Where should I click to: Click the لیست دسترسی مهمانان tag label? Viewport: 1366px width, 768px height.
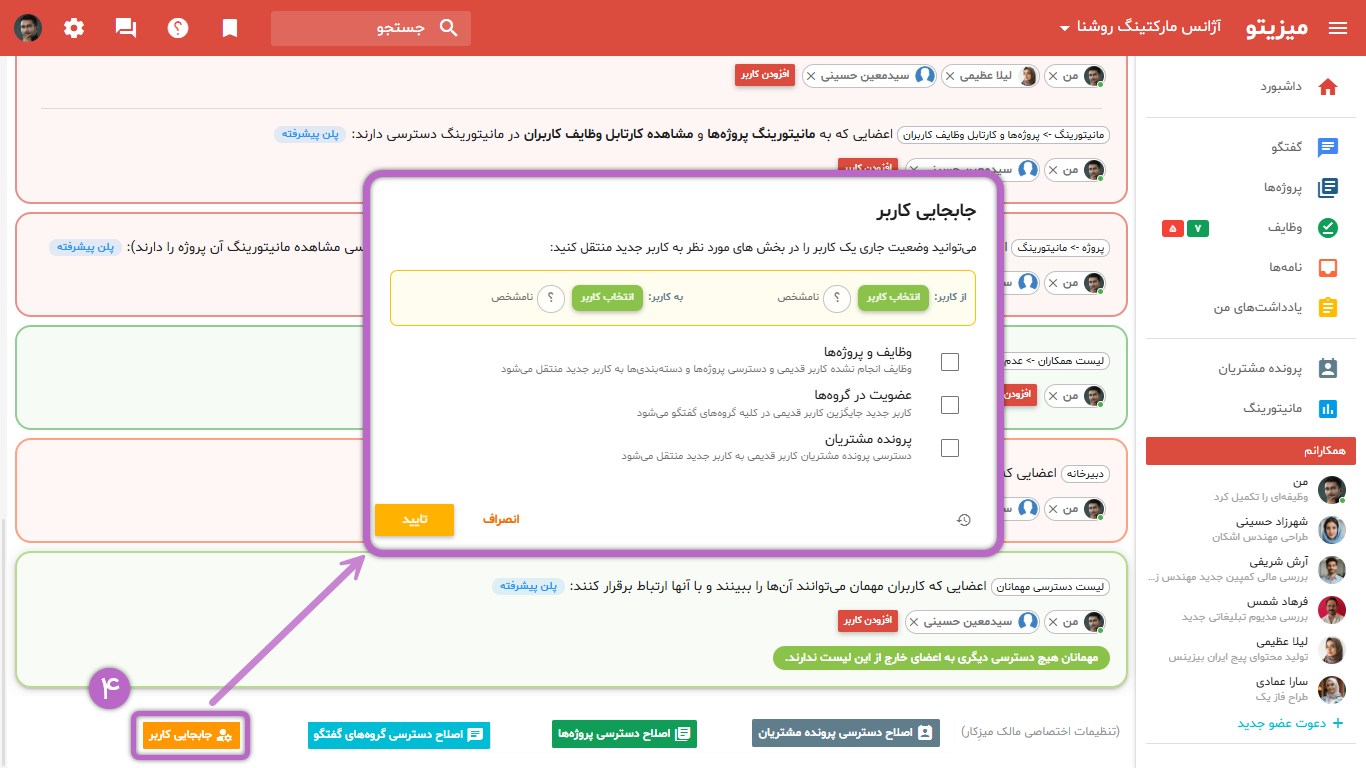[x=1050, y=587]
